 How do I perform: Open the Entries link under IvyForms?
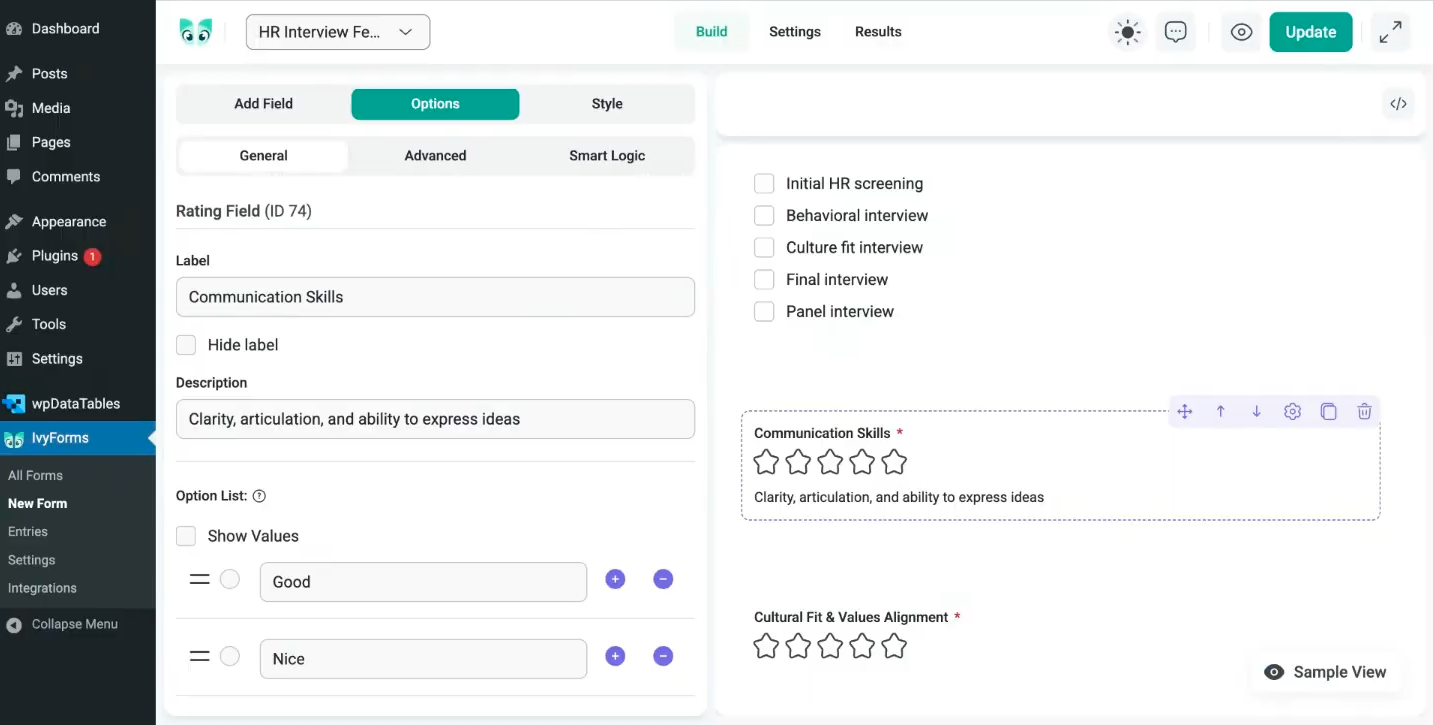[30, 531]
